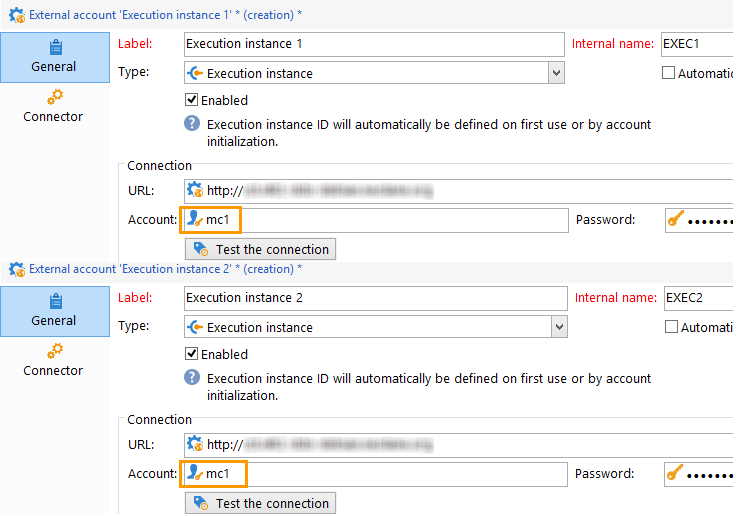
Task: Toggle the Automatic checkbox beside EXEC1 type
Action: pos(669,73)
